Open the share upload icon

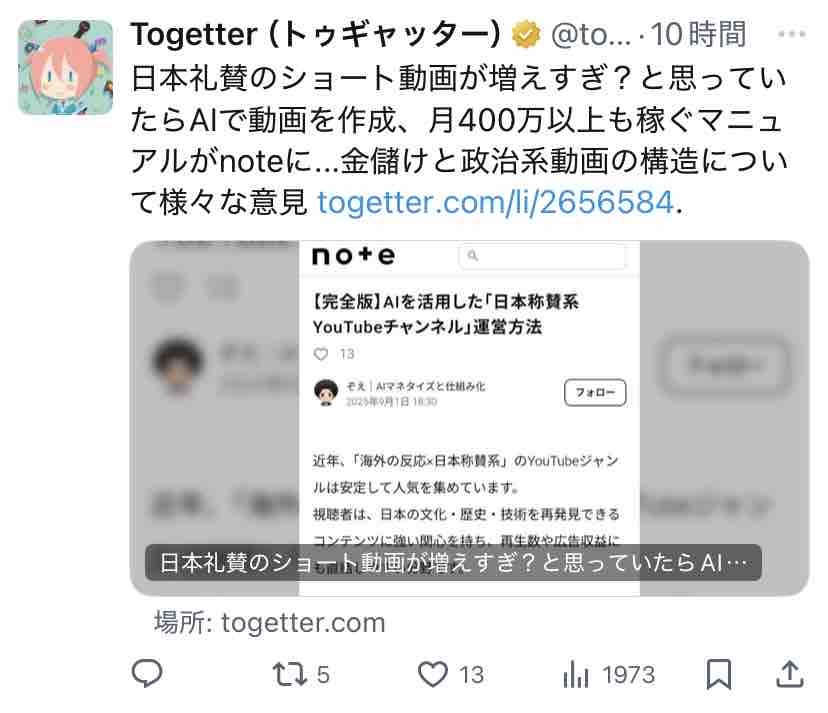(789, 674)
